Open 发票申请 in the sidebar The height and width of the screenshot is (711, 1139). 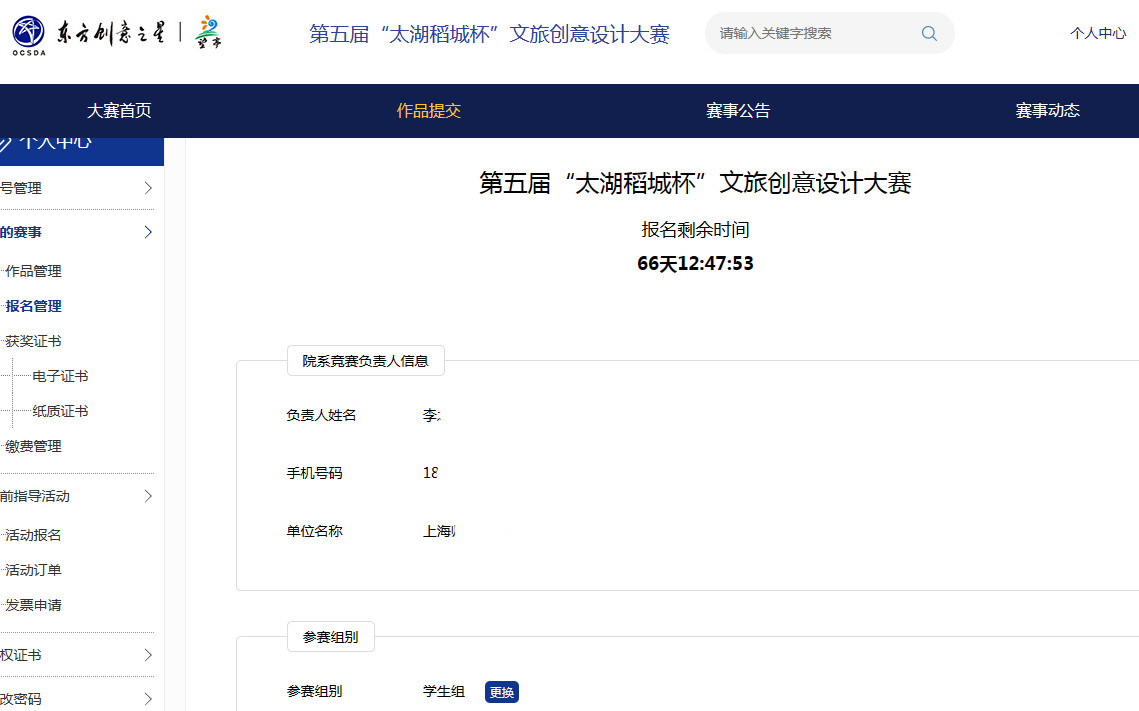[x=34, y=605]
